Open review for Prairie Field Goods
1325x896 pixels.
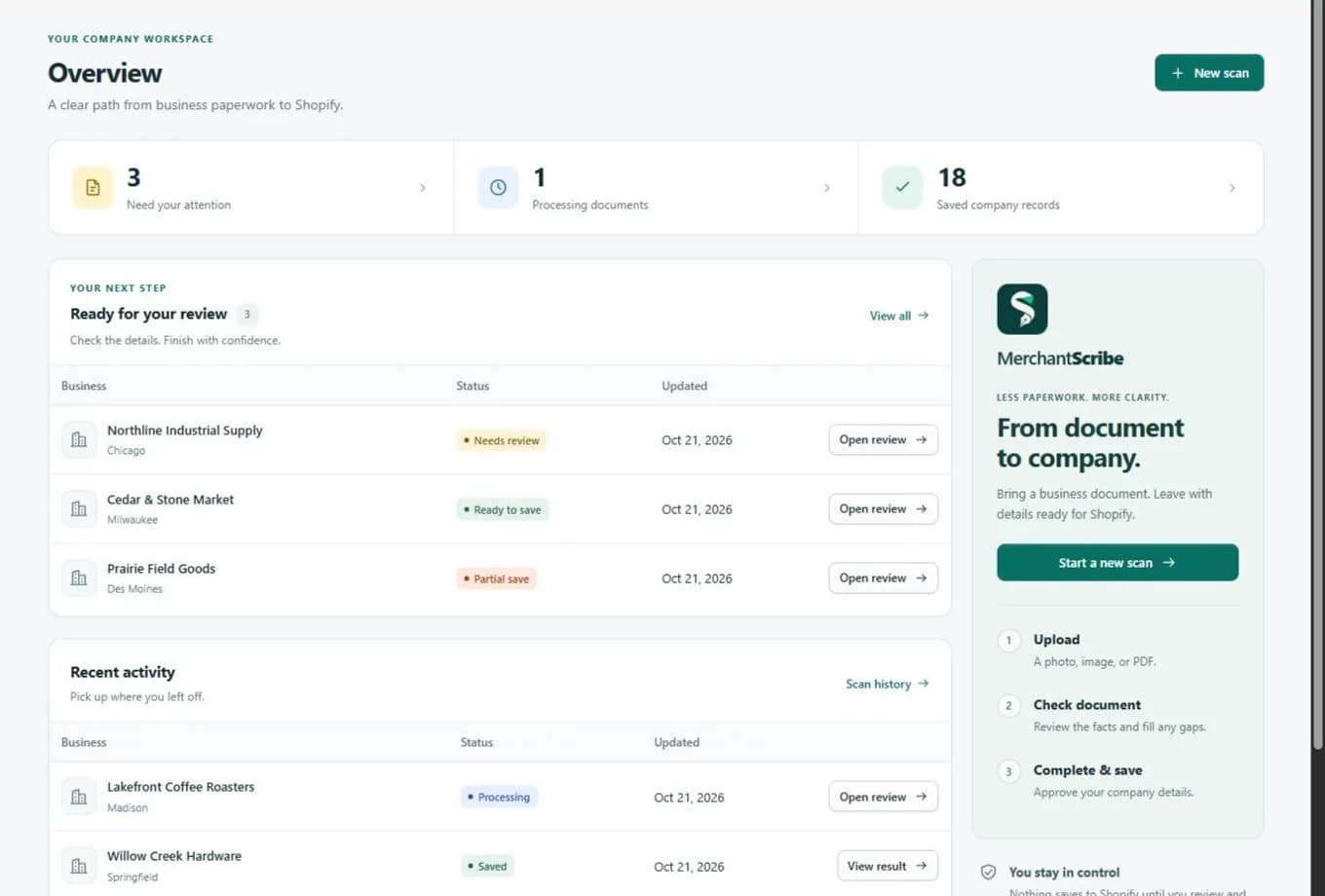coord(883,579)
